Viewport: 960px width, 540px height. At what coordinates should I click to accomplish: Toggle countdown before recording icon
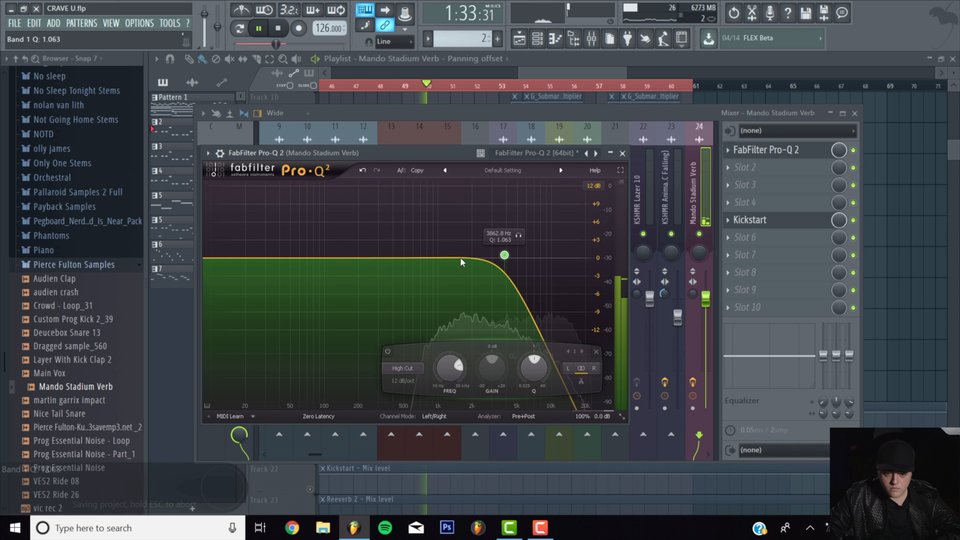click(288, 10)
